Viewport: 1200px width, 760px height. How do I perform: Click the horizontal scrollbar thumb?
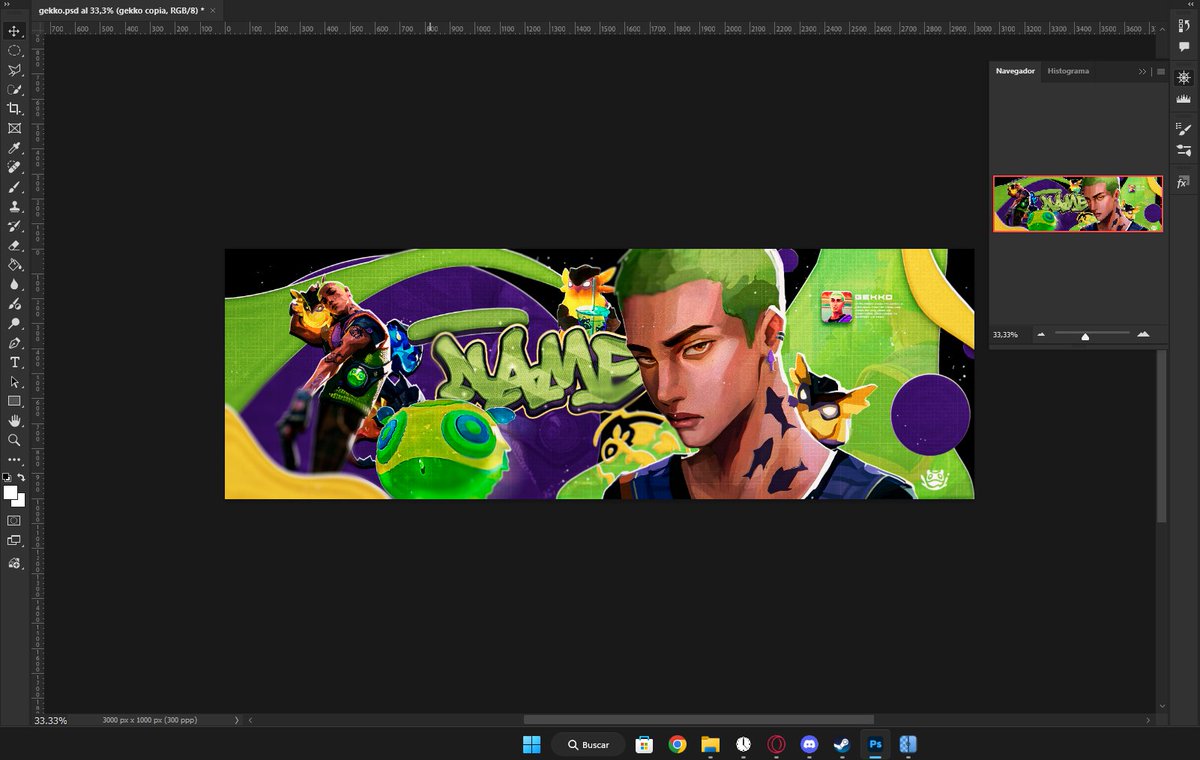(x=699, y=720)
